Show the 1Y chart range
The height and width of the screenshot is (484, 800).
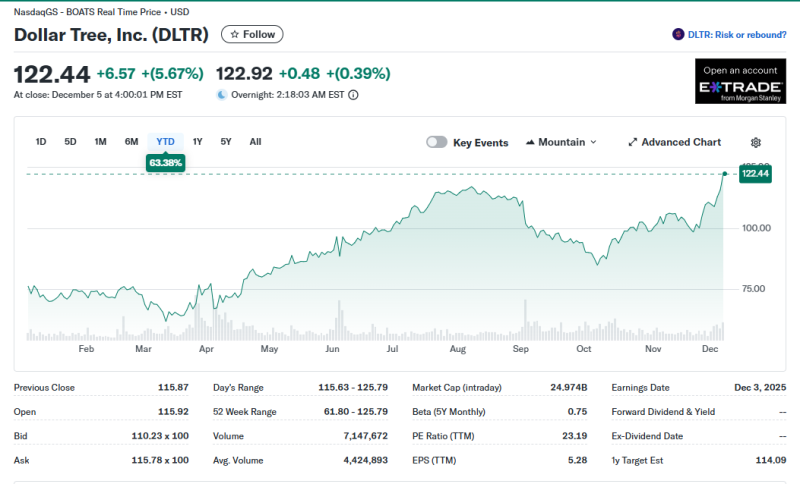[x=197, y=141]
